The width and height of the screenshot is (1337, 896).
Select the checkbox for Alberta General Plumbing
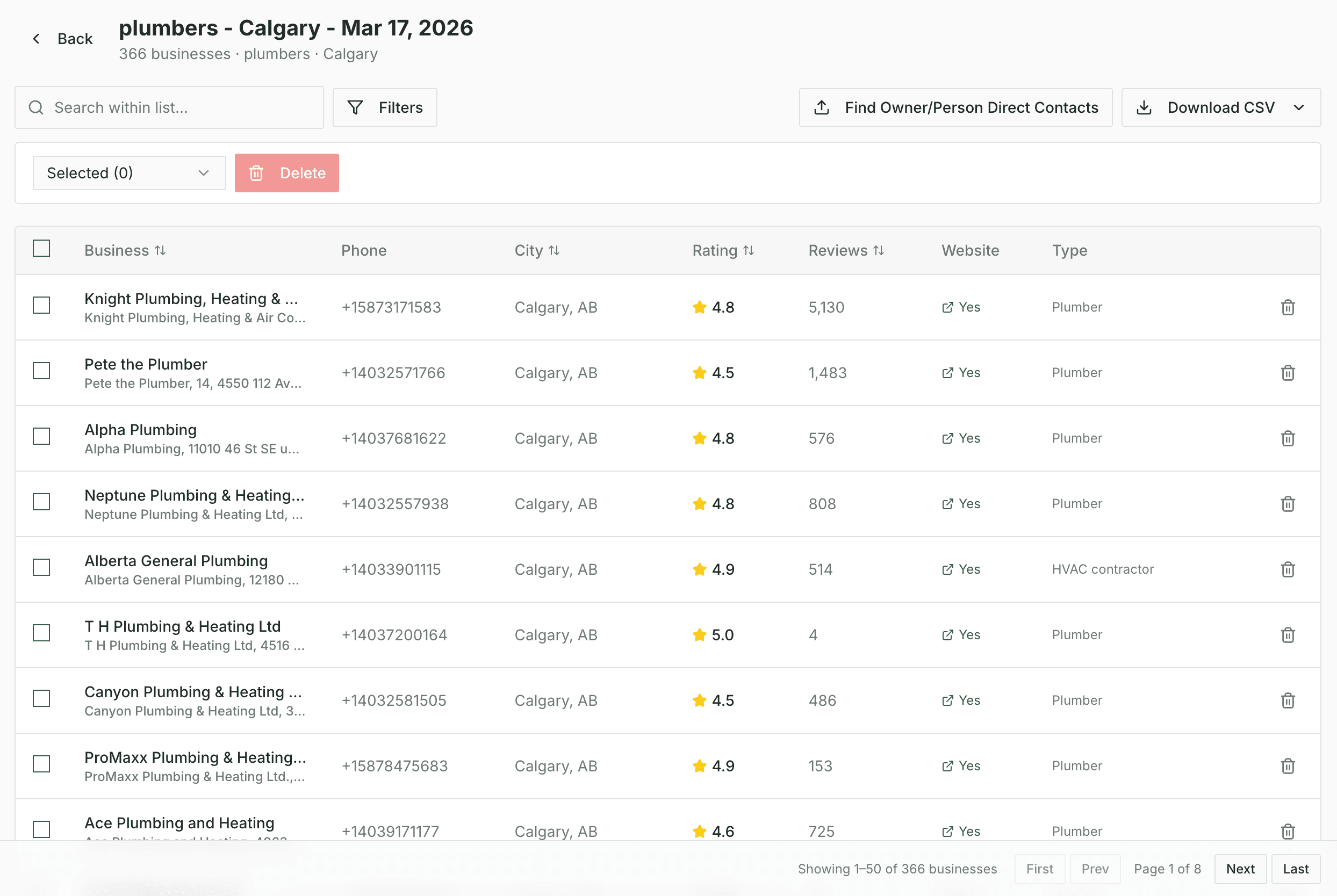[41, 567]
